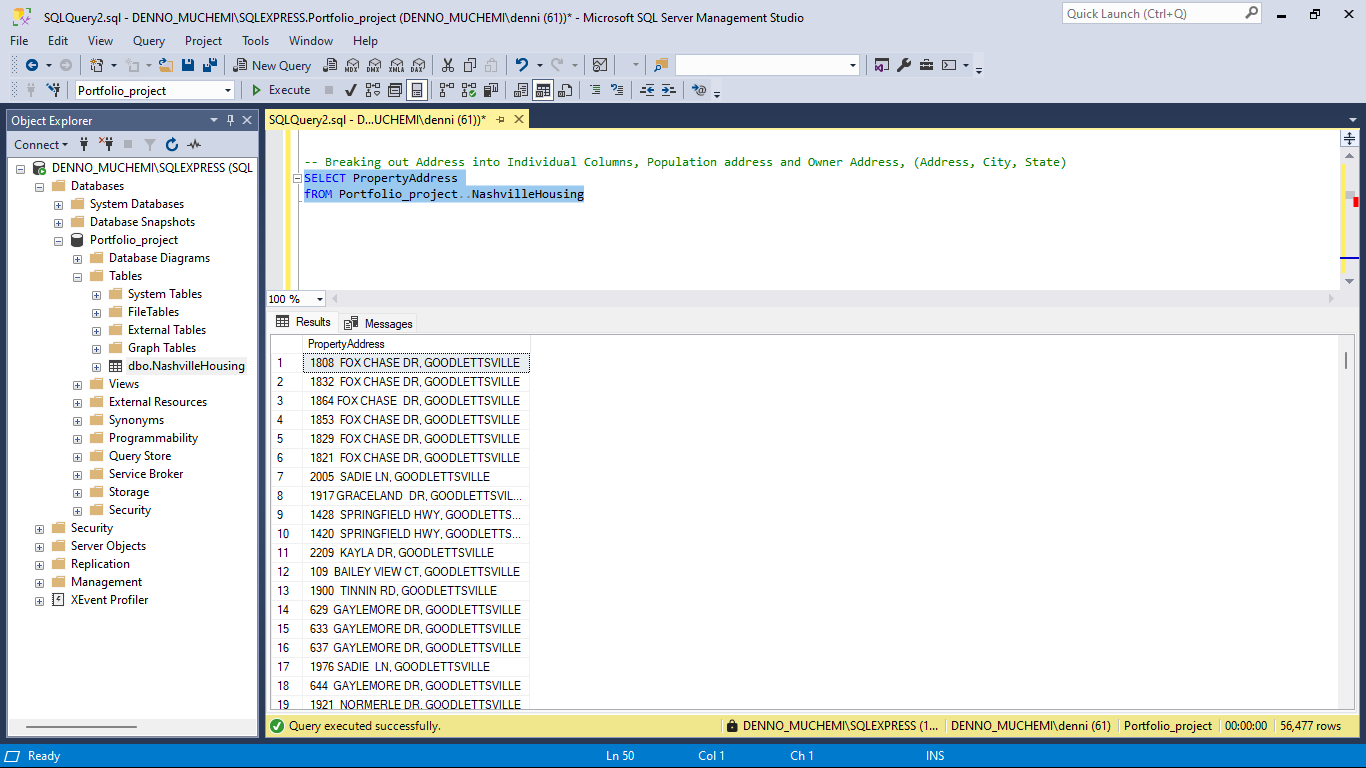The height and width of the screenshot is (768, 1366).
Task: Comment out the selected lines
Action: [x=595, y=90]
